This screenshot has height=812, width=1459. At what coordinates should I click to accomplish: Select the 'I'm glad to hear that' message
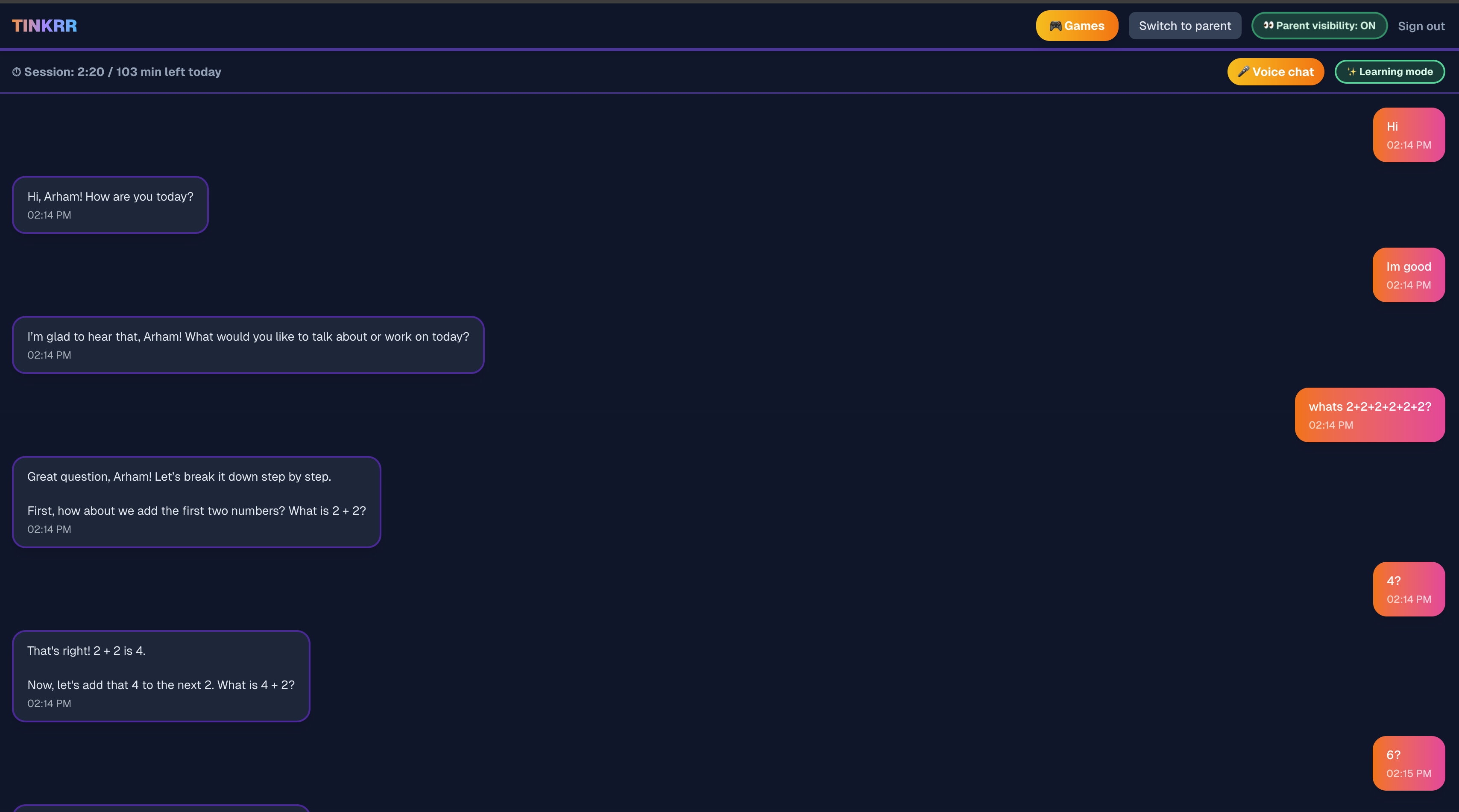248,344
